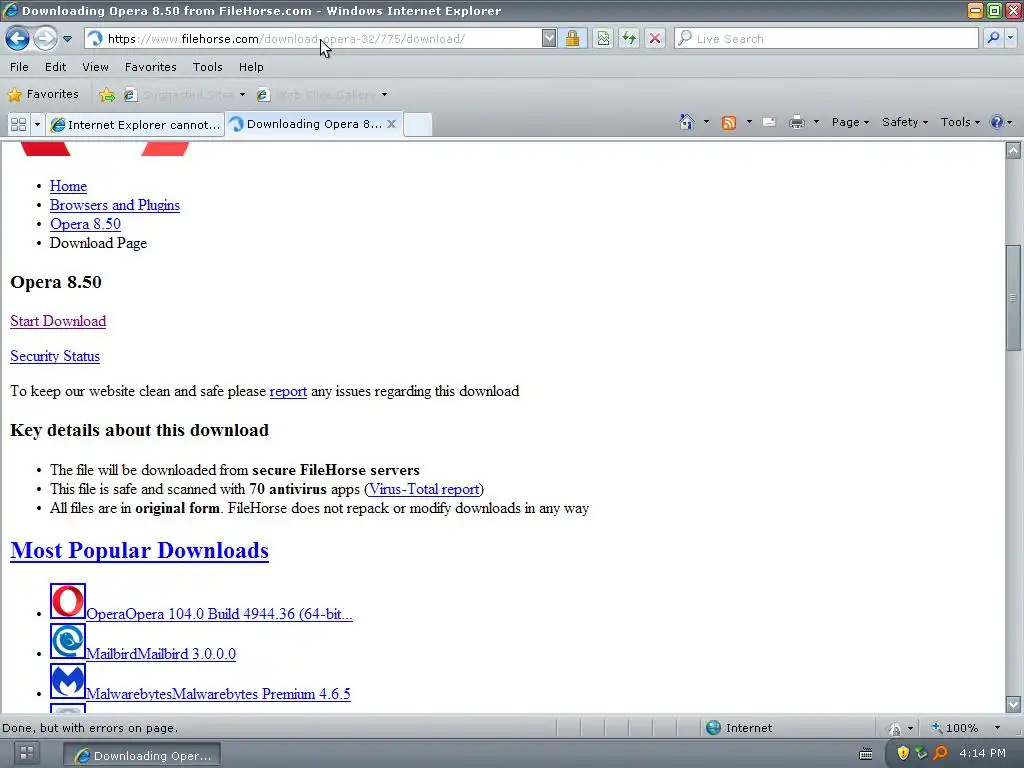Open a new blank tab
The image size is (1024, 768).
(x=418, y=124)
